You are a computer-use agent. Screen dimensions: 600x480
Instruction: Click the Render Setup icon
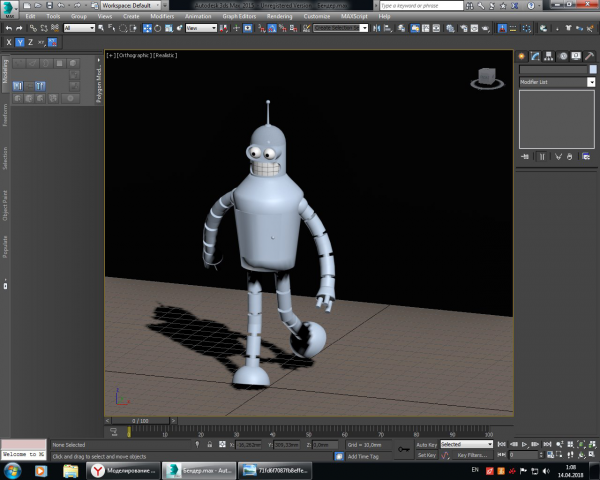click(464, 28)
